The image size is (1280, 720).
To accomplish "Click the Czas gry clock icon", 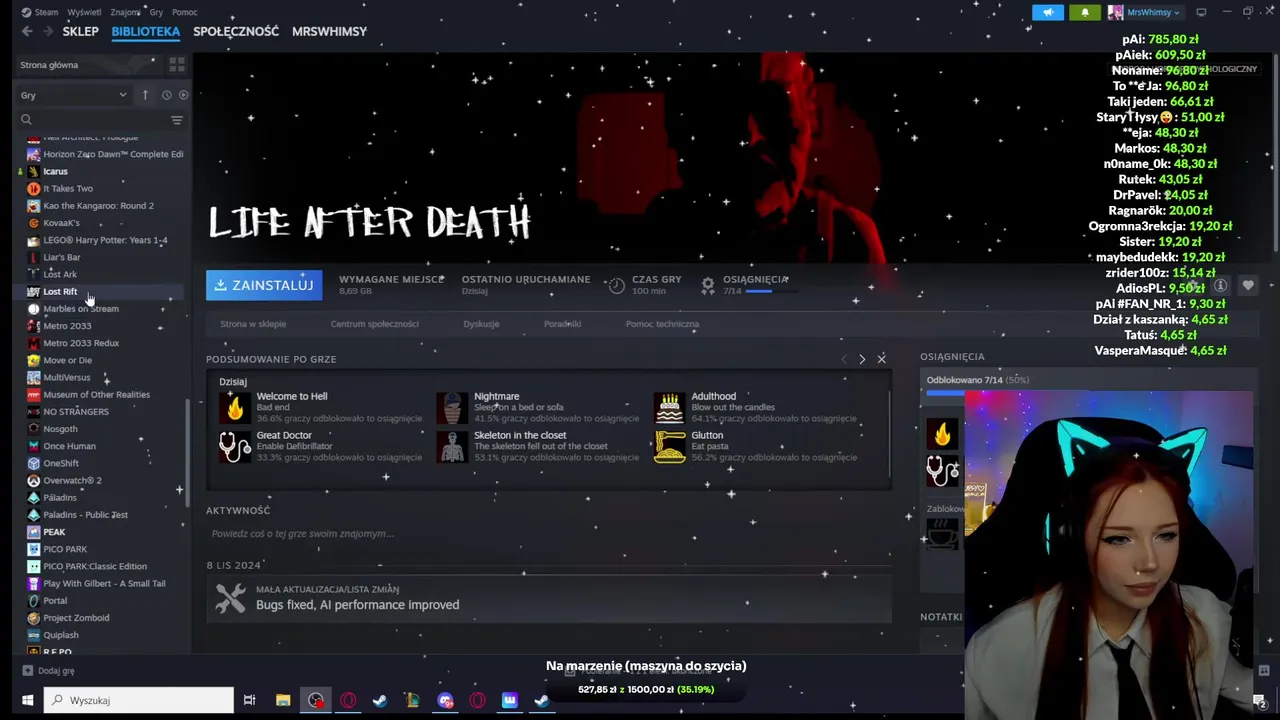I will 617,285.
